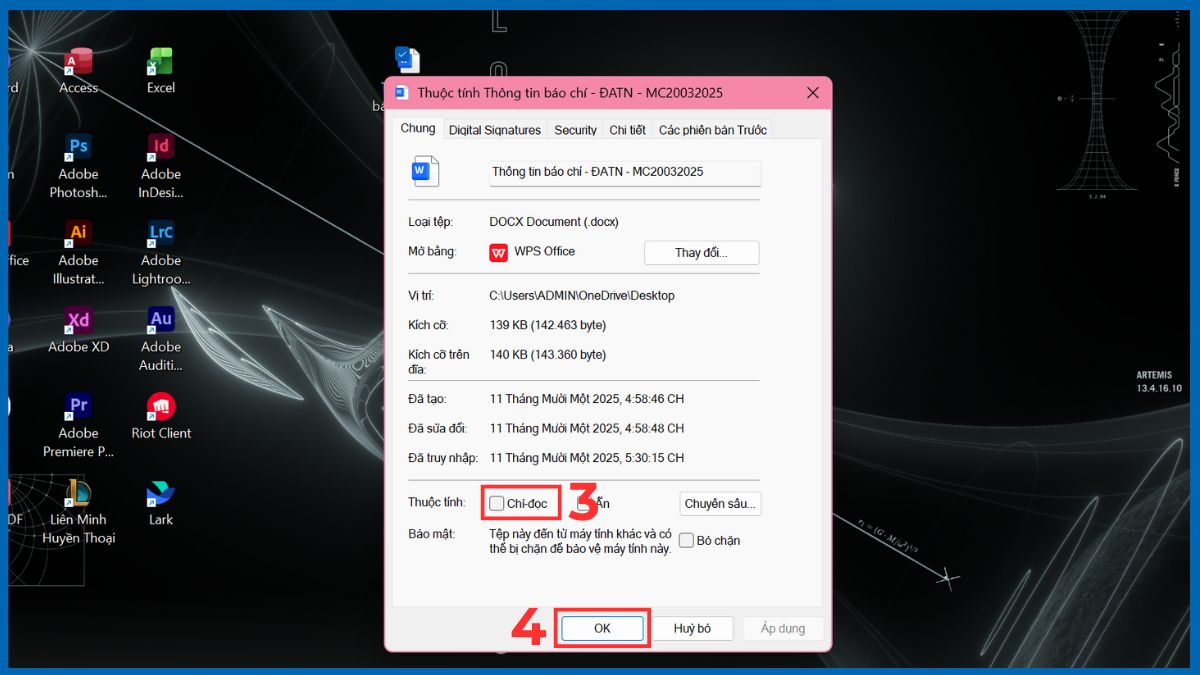
Task: Tick the Bỏ chặn unblock checkbox
Action: (686, 540)
